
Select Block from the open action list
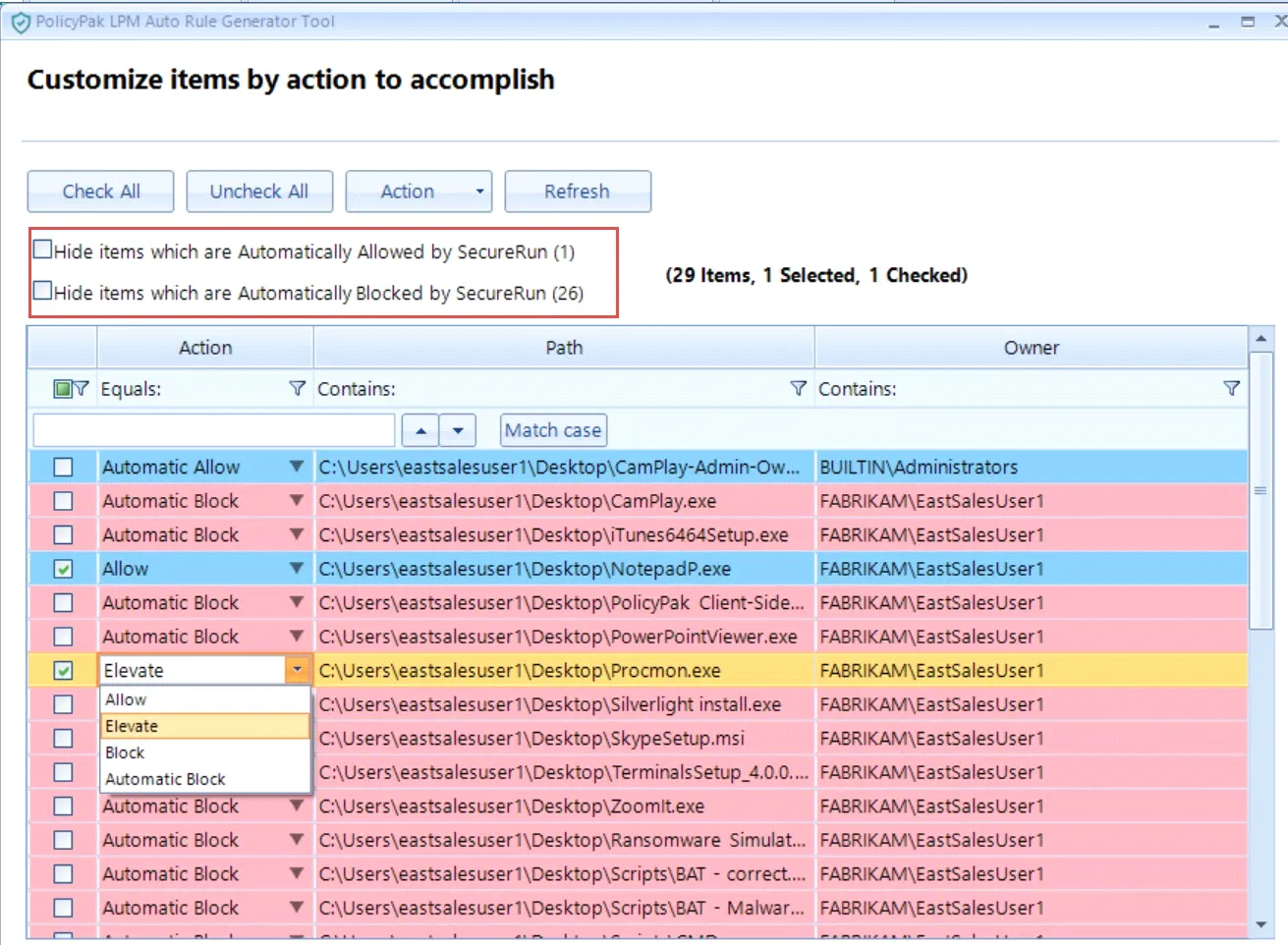(125, 751)
